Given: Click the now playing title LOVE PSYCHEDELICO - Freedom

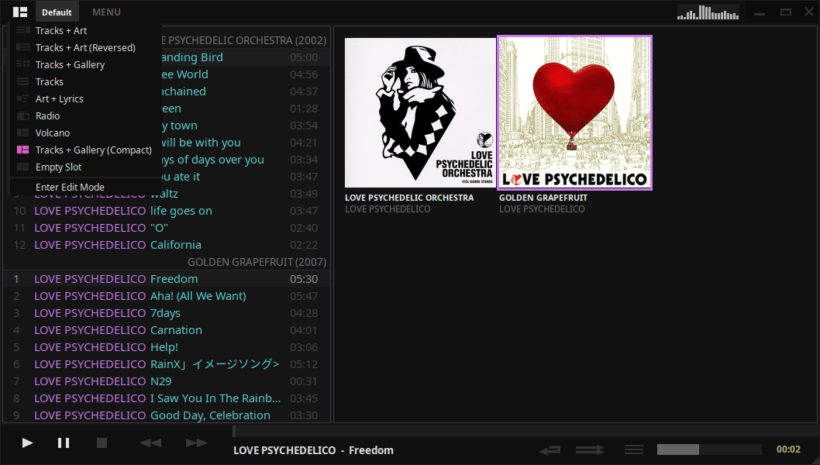Looking at the screenshot, I should pos(313,450).
